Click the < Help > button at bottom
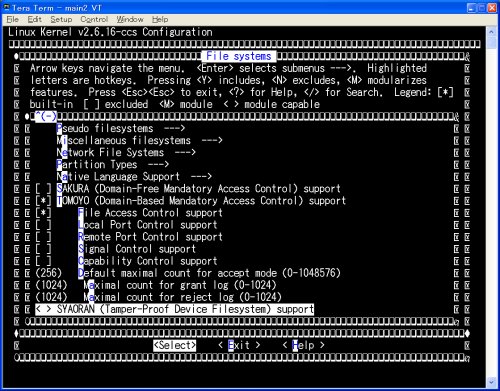Viewport: 500px width, 391px height. click(303, 345)
